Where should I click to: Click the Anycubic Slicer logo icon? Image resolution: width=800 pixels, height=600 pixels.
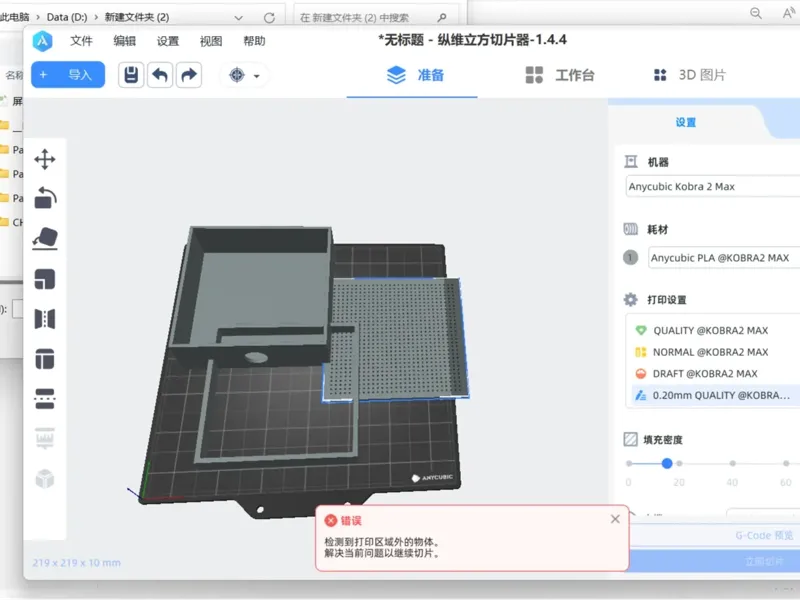click(x=42, y=41)
